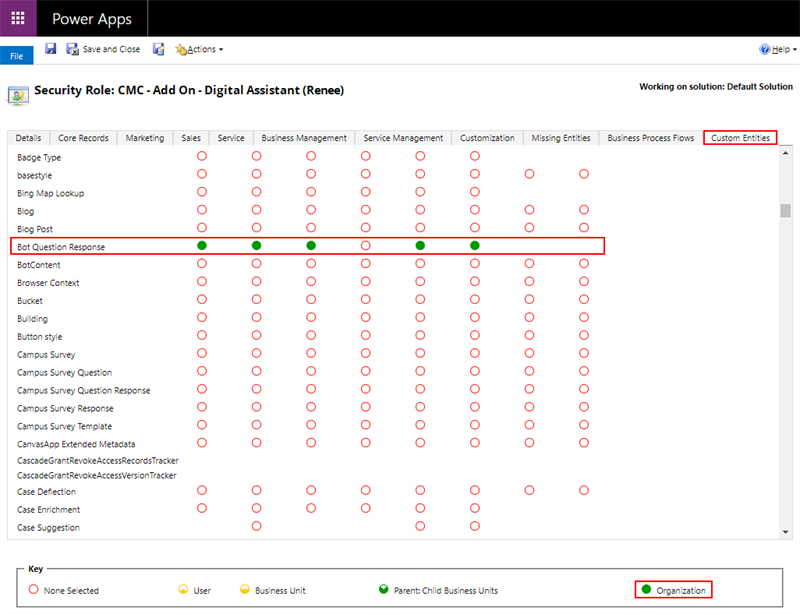Click the blue File button
The image size is (800, 614).
click(16, 57)
